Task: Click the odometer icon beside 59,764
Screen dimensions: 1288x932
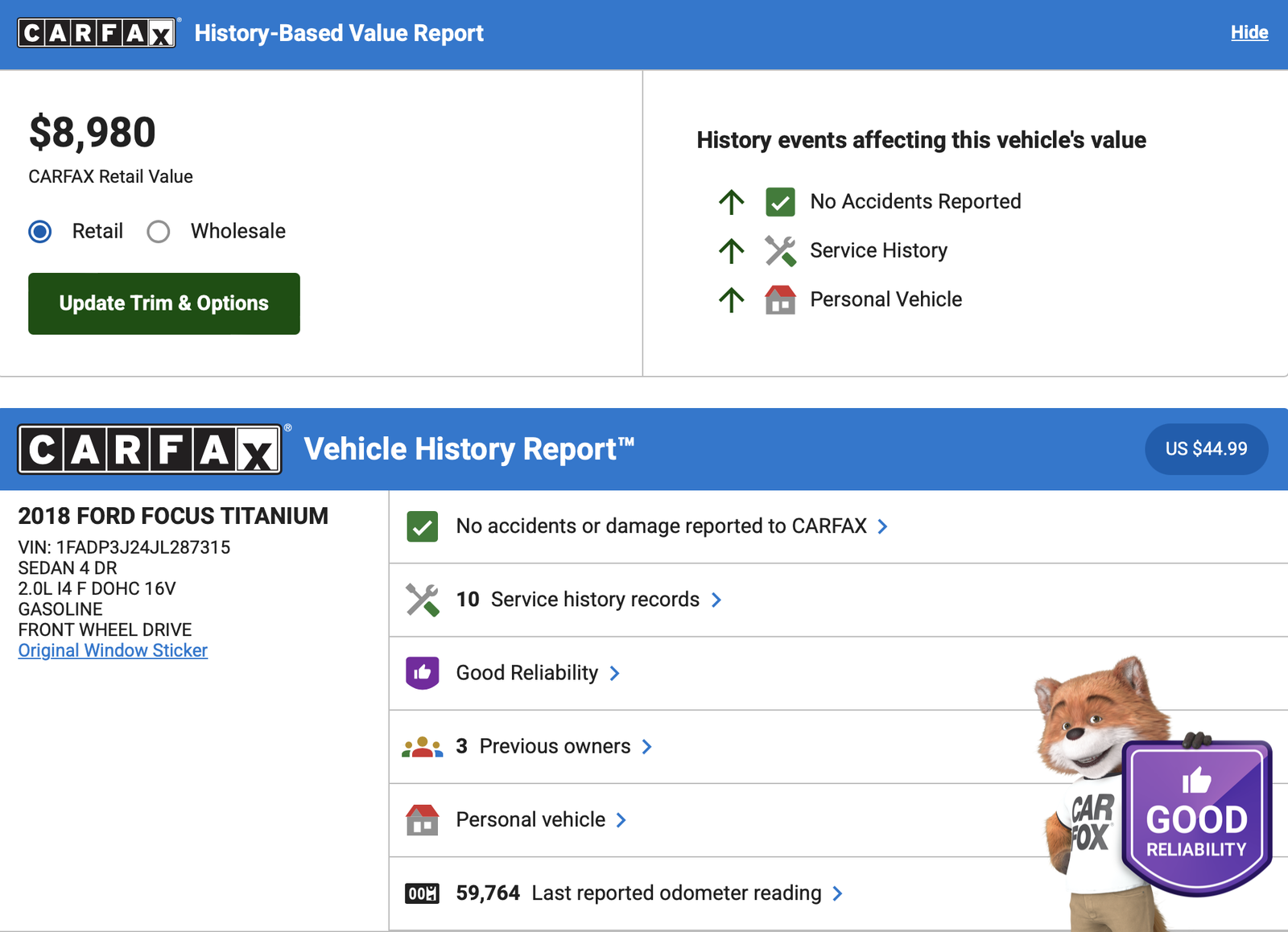Action: click(423, 893)
